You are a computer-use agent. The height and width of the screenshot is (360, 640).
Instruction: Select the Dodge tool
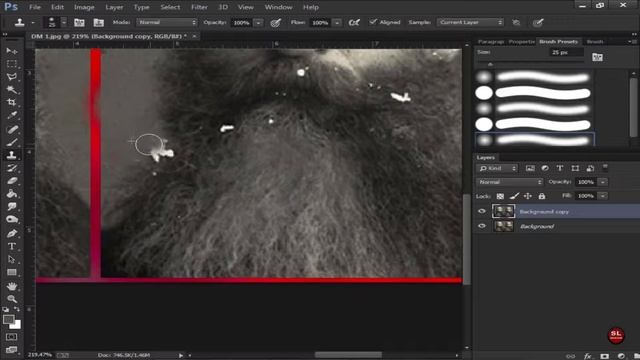tap(11, 219)
